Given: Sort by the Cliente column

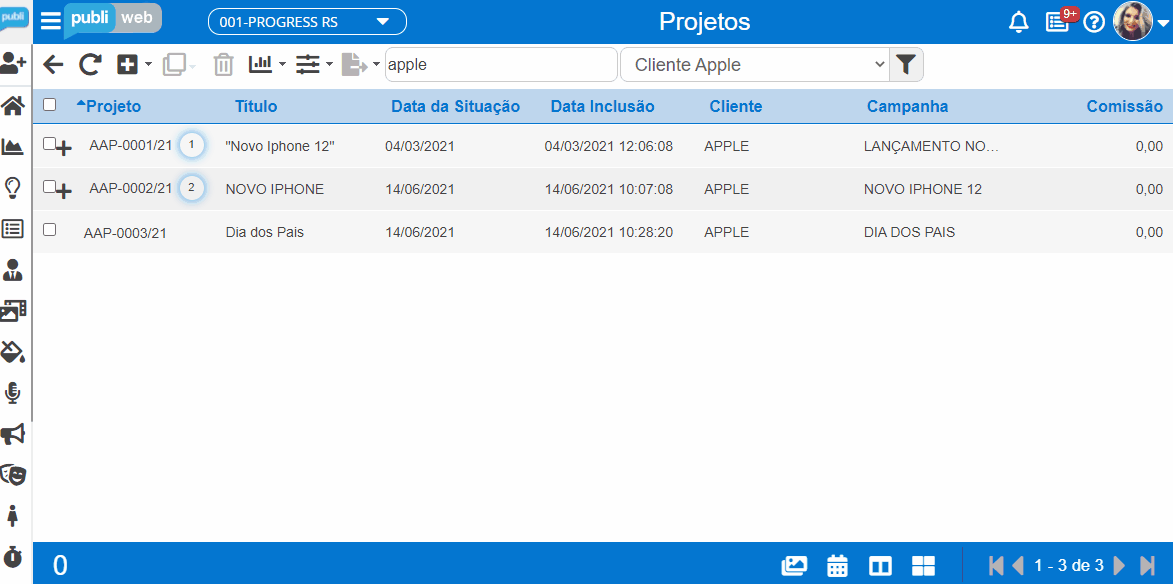Looking at the screenshot, I should 736,106.
